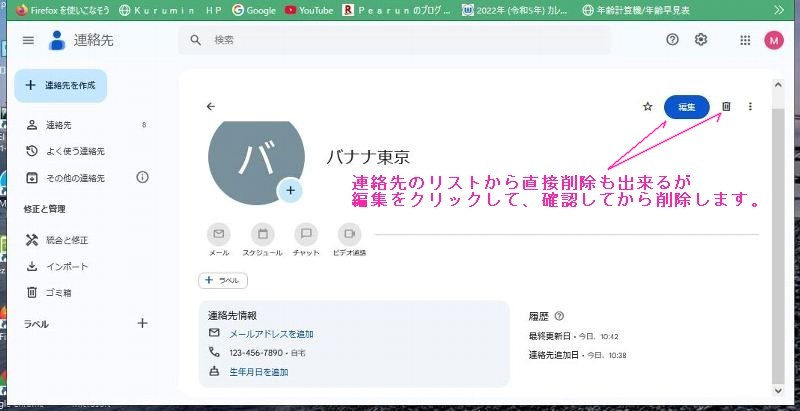Open the three-dot more options menu

[x=749, y=107]
